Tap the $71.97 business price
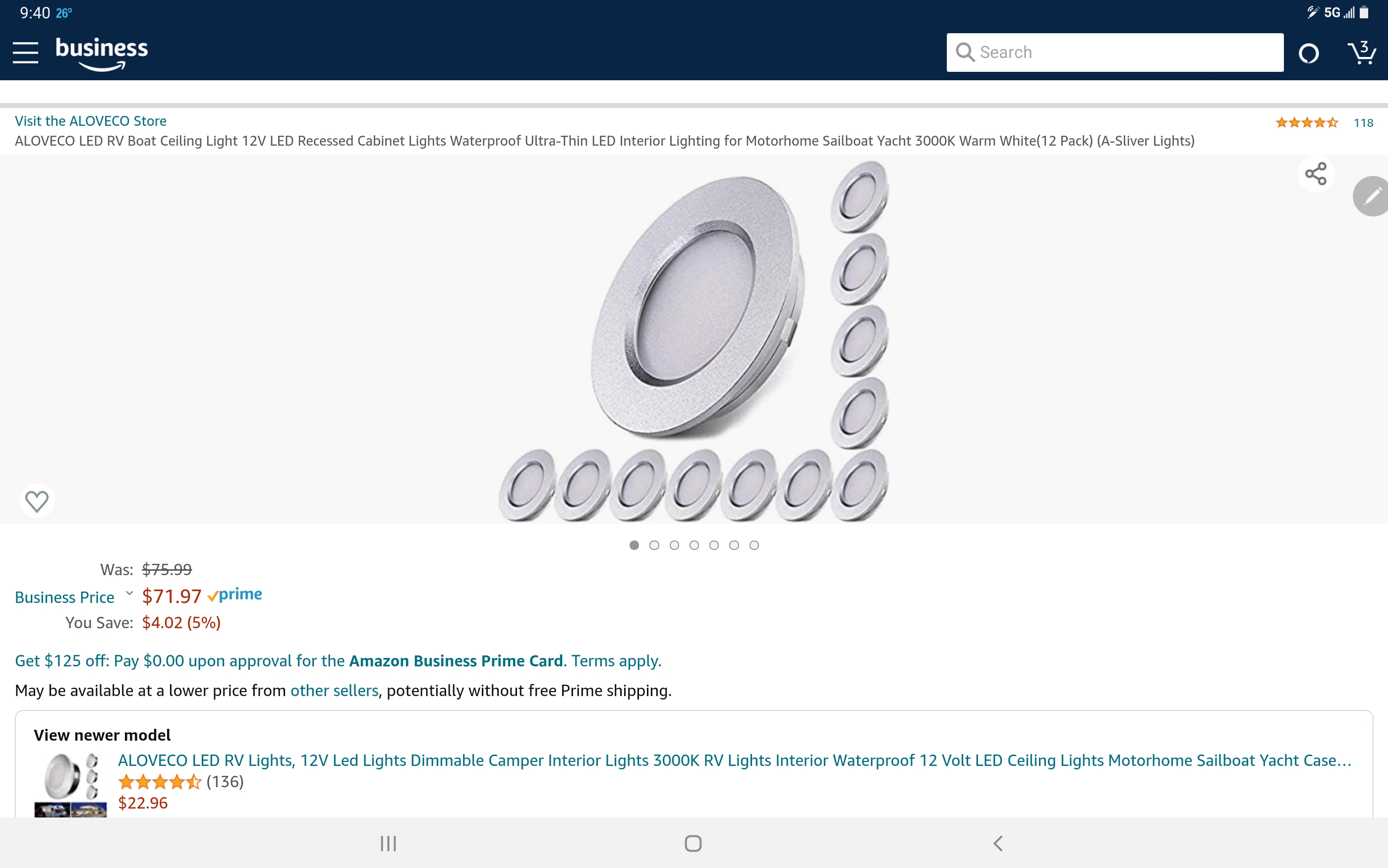Viewport: 1388px width, 868px height. pos(172,597)
